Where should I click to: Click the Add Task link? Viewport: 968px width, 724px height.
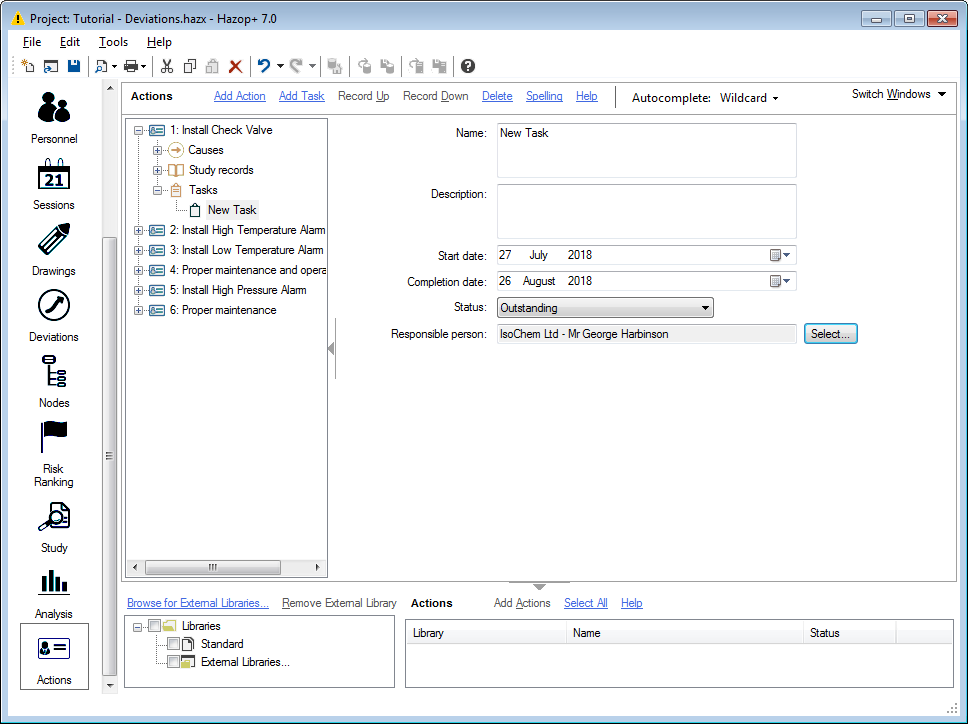(x=301, y=96)
